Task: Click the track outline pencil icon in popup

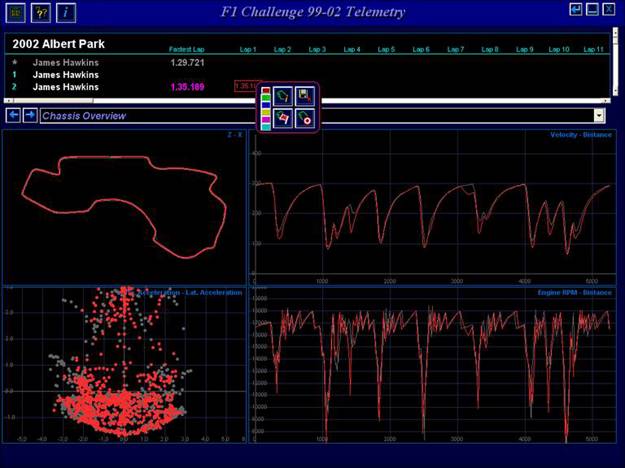Action: coord(283,97)
